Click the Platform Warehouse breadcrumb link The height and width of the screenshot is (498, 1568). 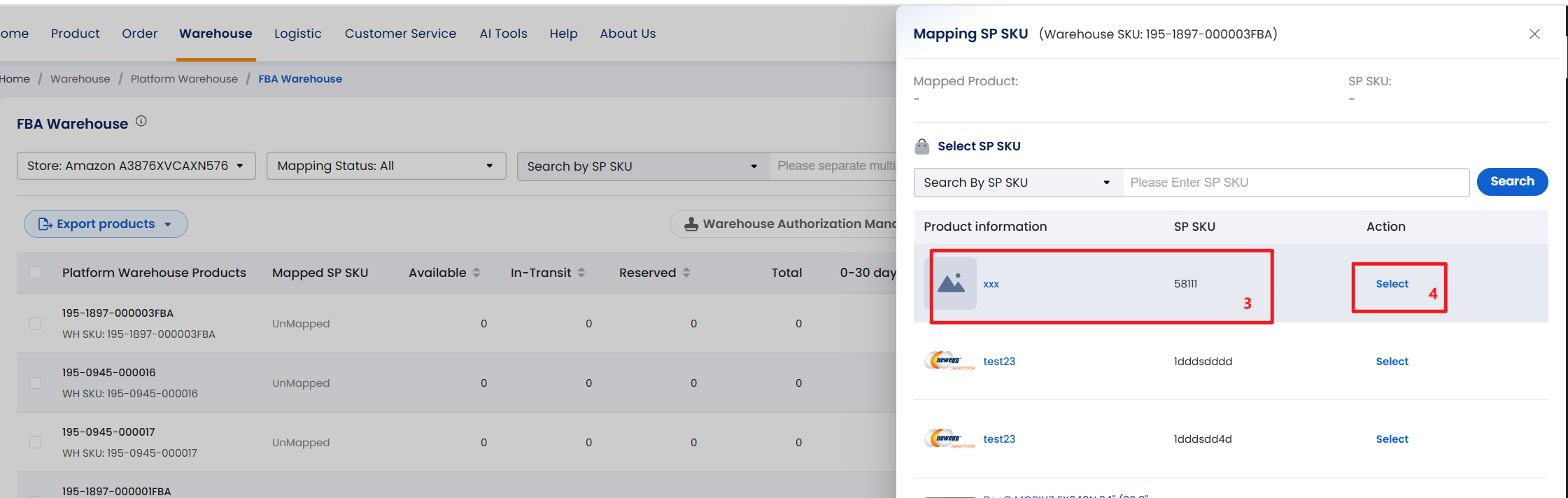(x=184, y=79)
